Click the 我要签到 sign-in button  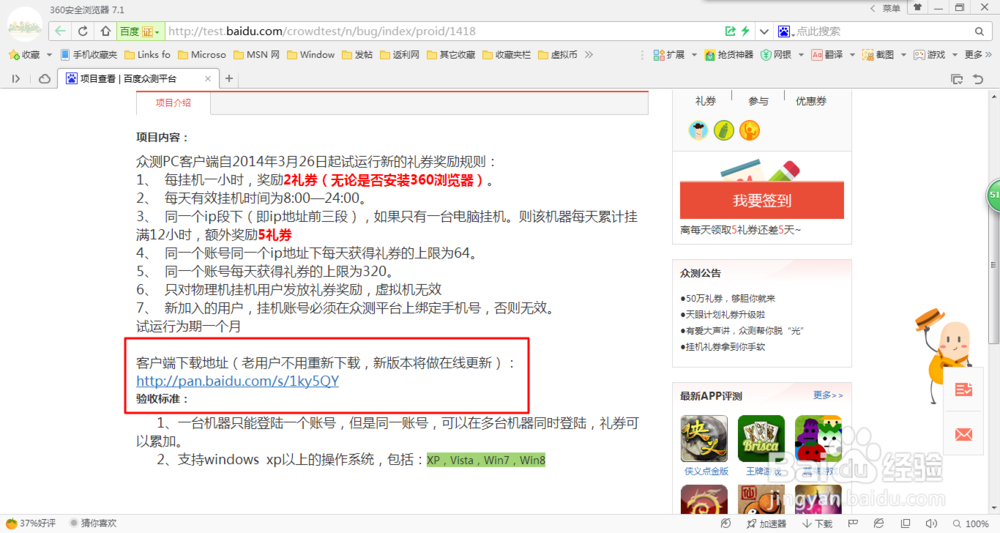coord(761,200)
